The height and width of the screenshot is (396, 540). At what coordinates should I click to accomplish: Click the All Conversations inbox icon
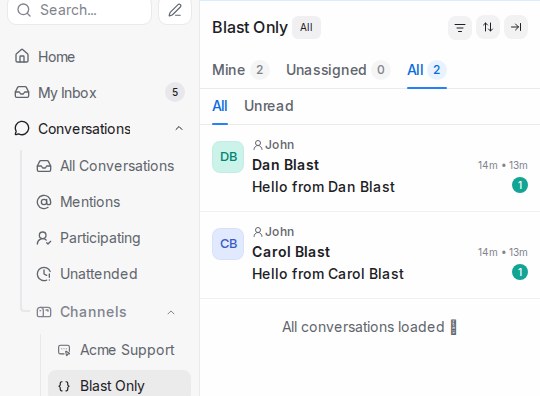point(44,166)
